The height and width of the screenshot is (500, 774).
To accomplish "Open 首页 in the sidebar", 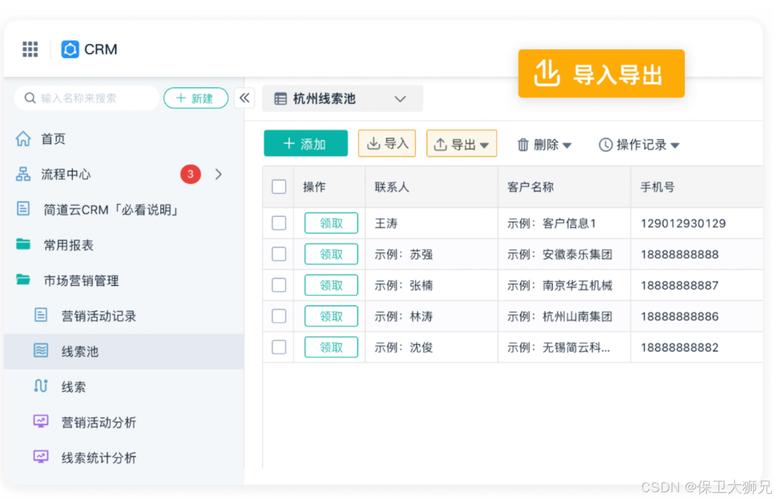I will tap(53, 139).
